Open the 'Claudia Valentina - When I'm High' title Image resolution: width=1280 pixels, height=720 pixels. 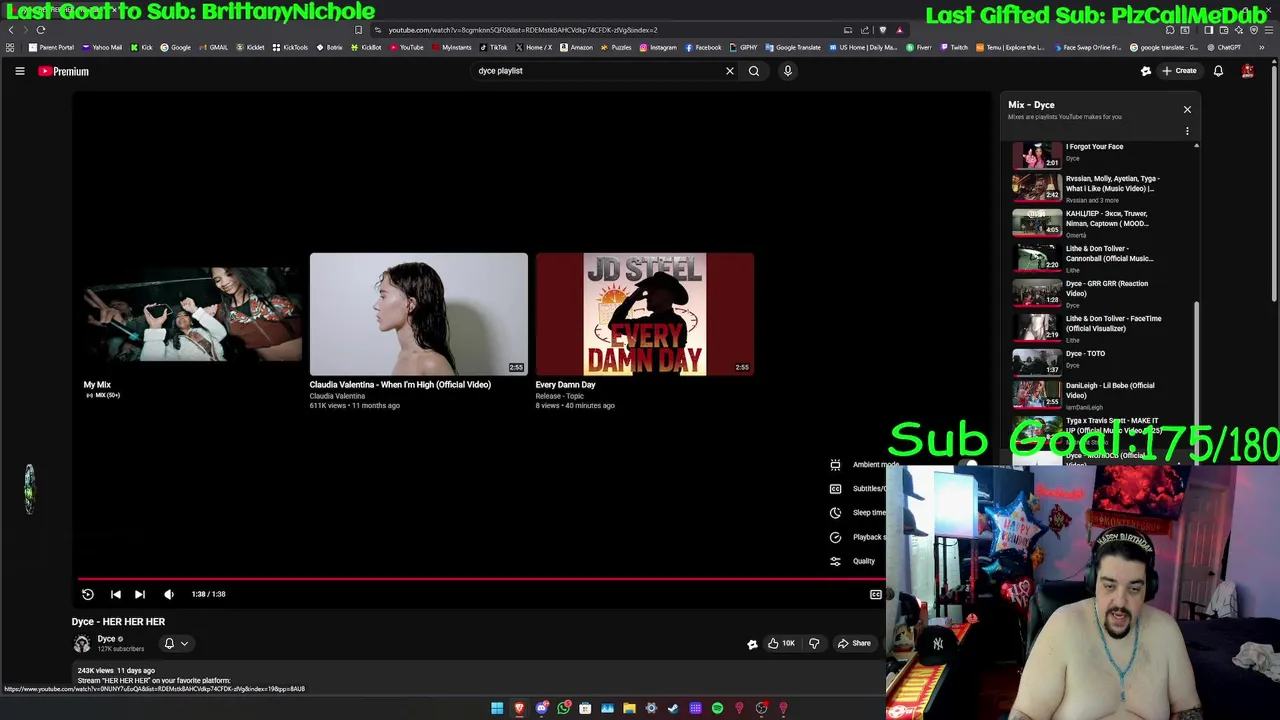(x=400, y=385)
